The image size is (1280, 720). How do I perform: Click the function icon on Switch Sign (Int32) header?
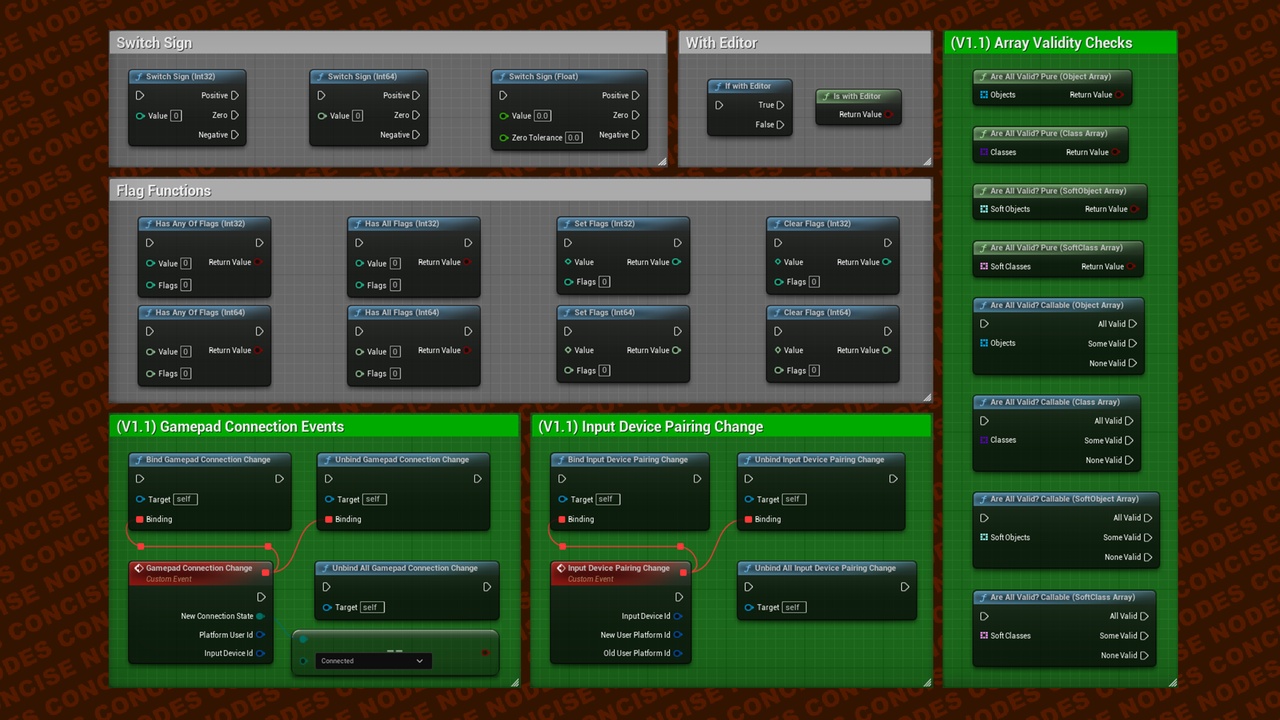pyautogui.click(x=139, y=77)
